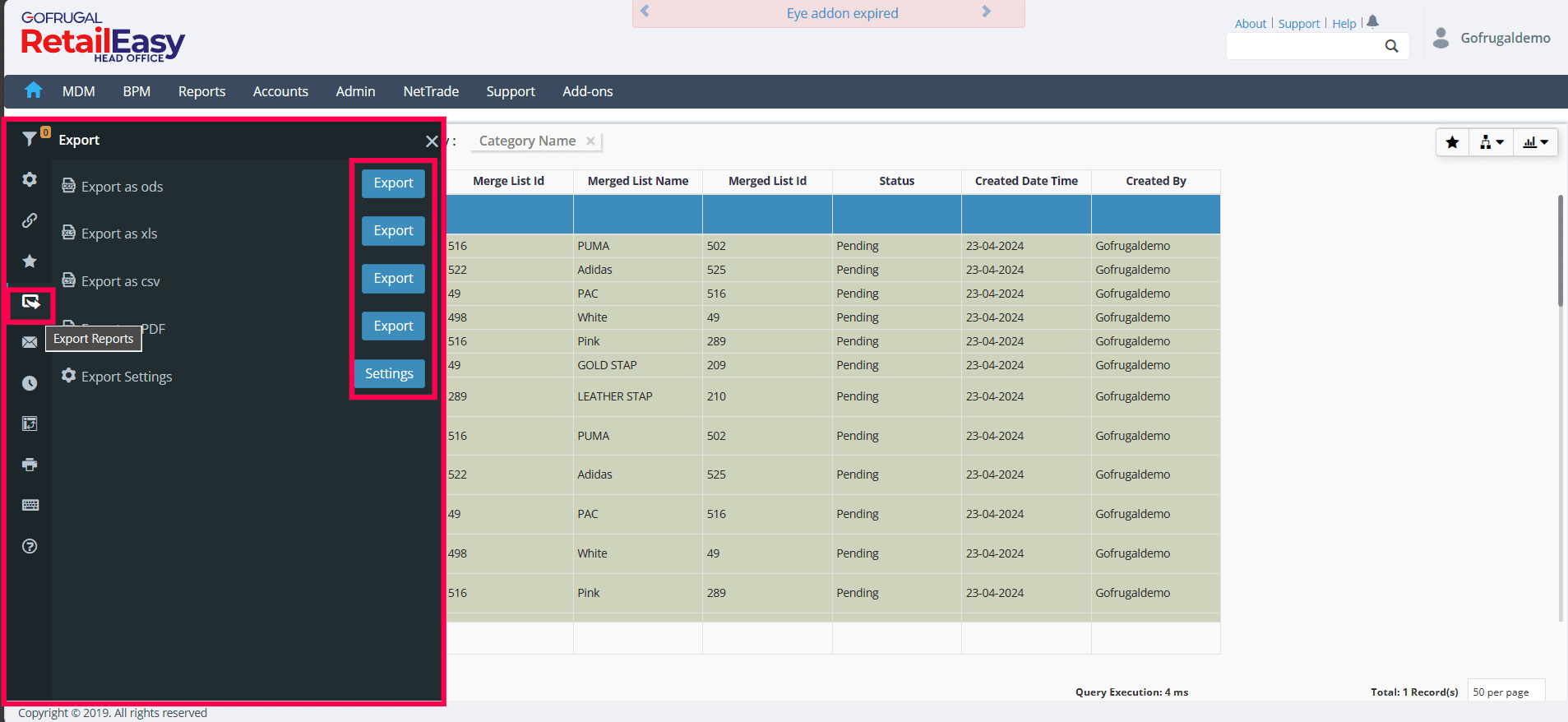Viewport: 1568px width, 722px height.
Task: Expand the bar chart dropdown
Action: pos(1534,142)
